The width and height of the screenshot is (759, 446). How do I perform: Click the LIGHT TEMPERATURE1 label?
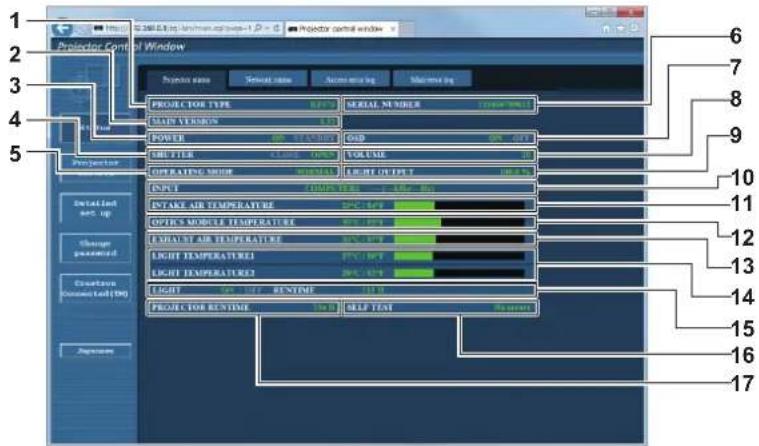pyautogui.click(x=203, y=256)
